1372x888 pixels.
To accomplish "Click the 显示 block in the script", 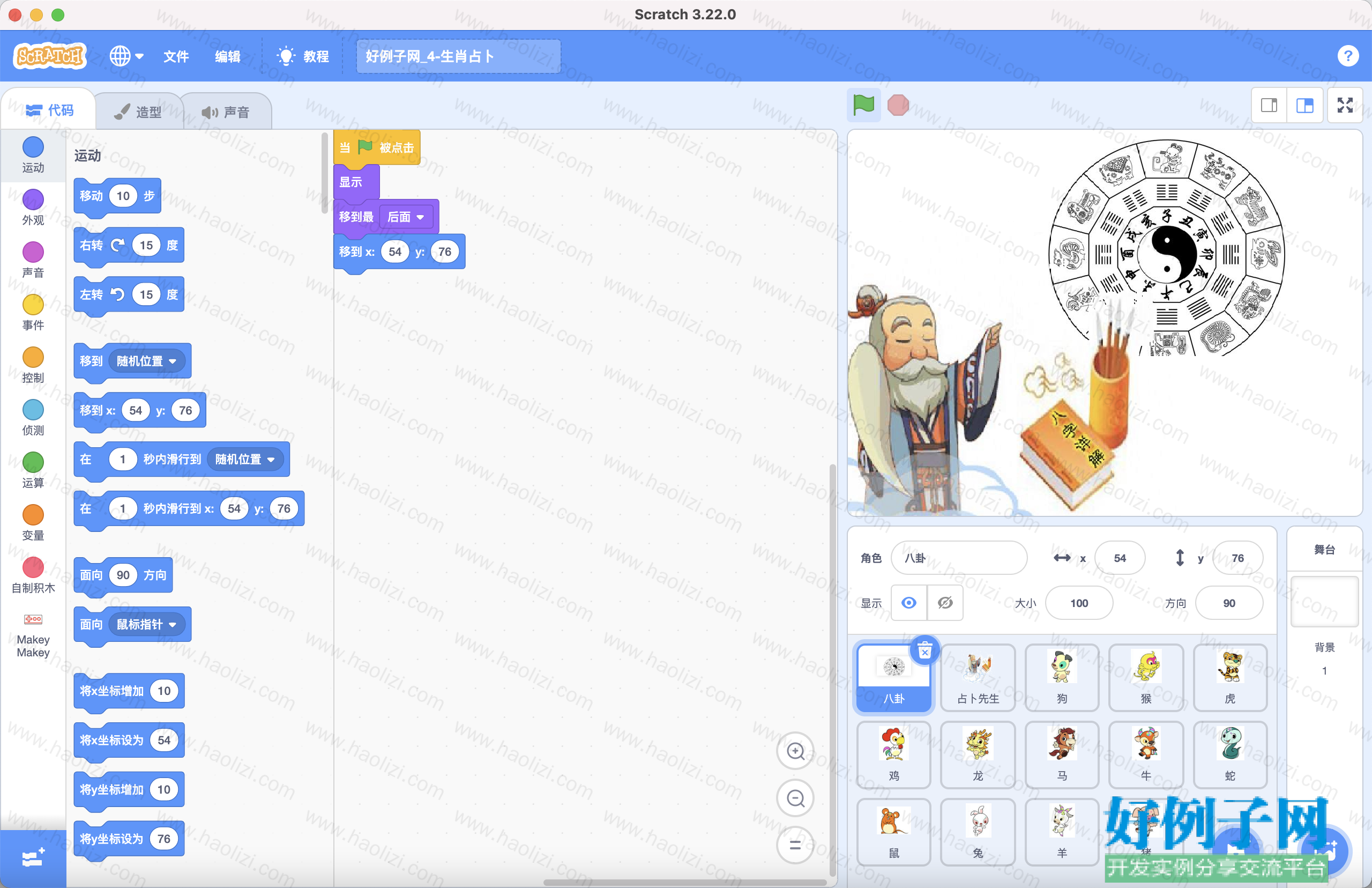I will point(356,182).
